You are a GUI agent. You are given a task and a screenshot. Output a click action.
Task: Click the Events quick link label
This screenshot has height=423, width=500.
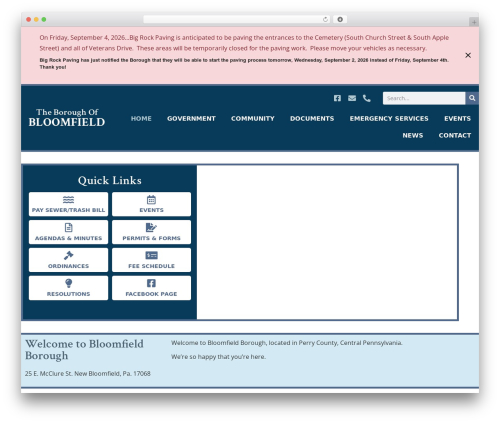tap(151, 210)
